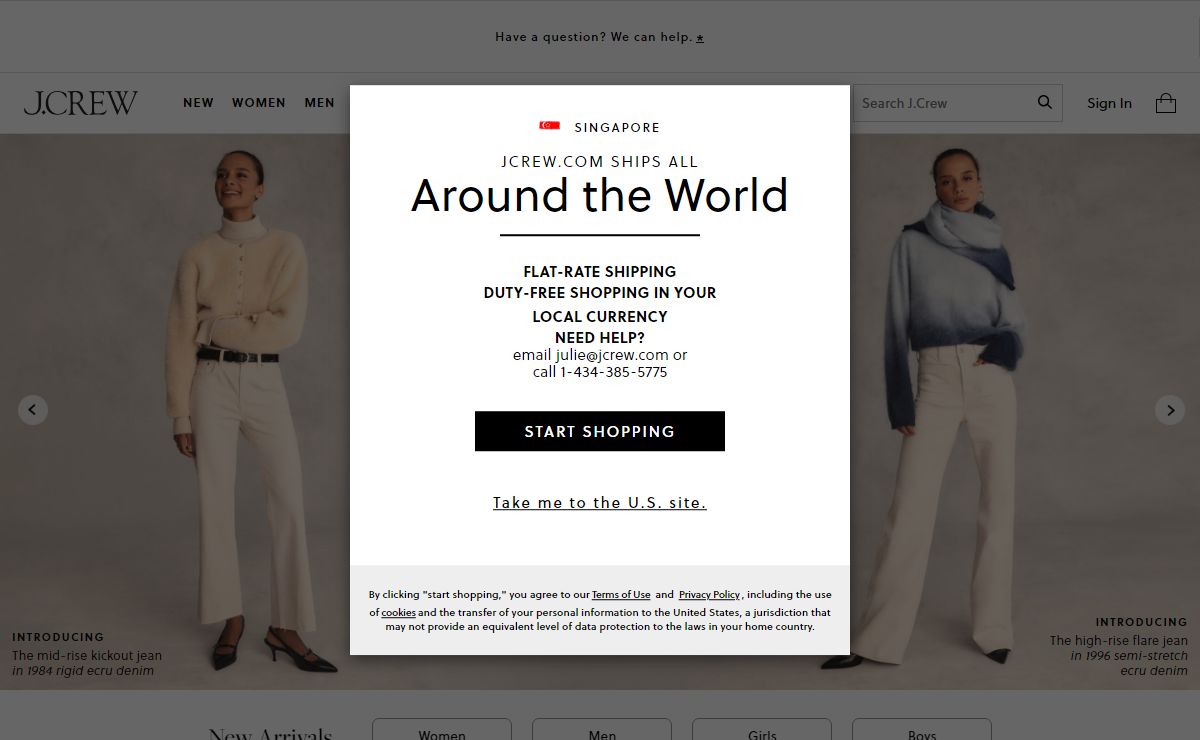
Task: Open the Privacy Policy link
Action: [709, 595]
